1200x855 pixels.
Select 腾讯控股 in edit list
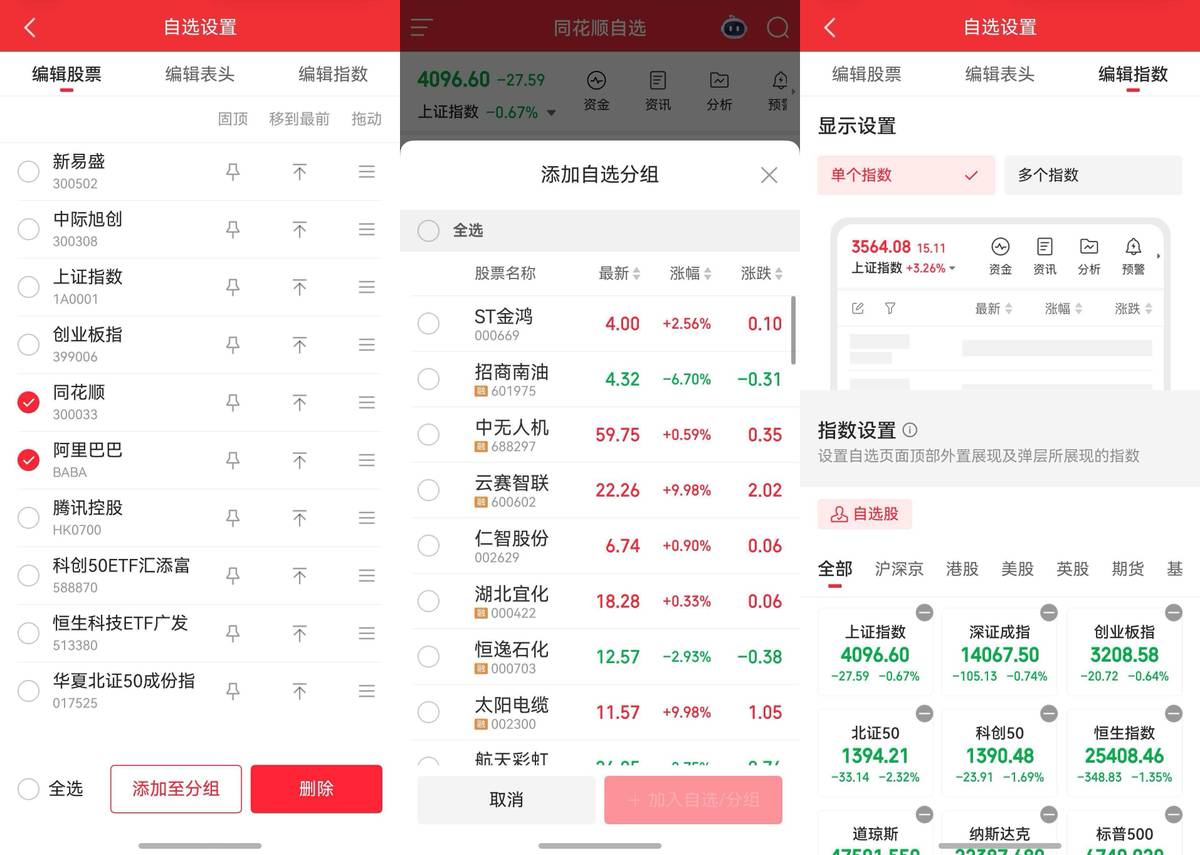(x=29, y=518)
